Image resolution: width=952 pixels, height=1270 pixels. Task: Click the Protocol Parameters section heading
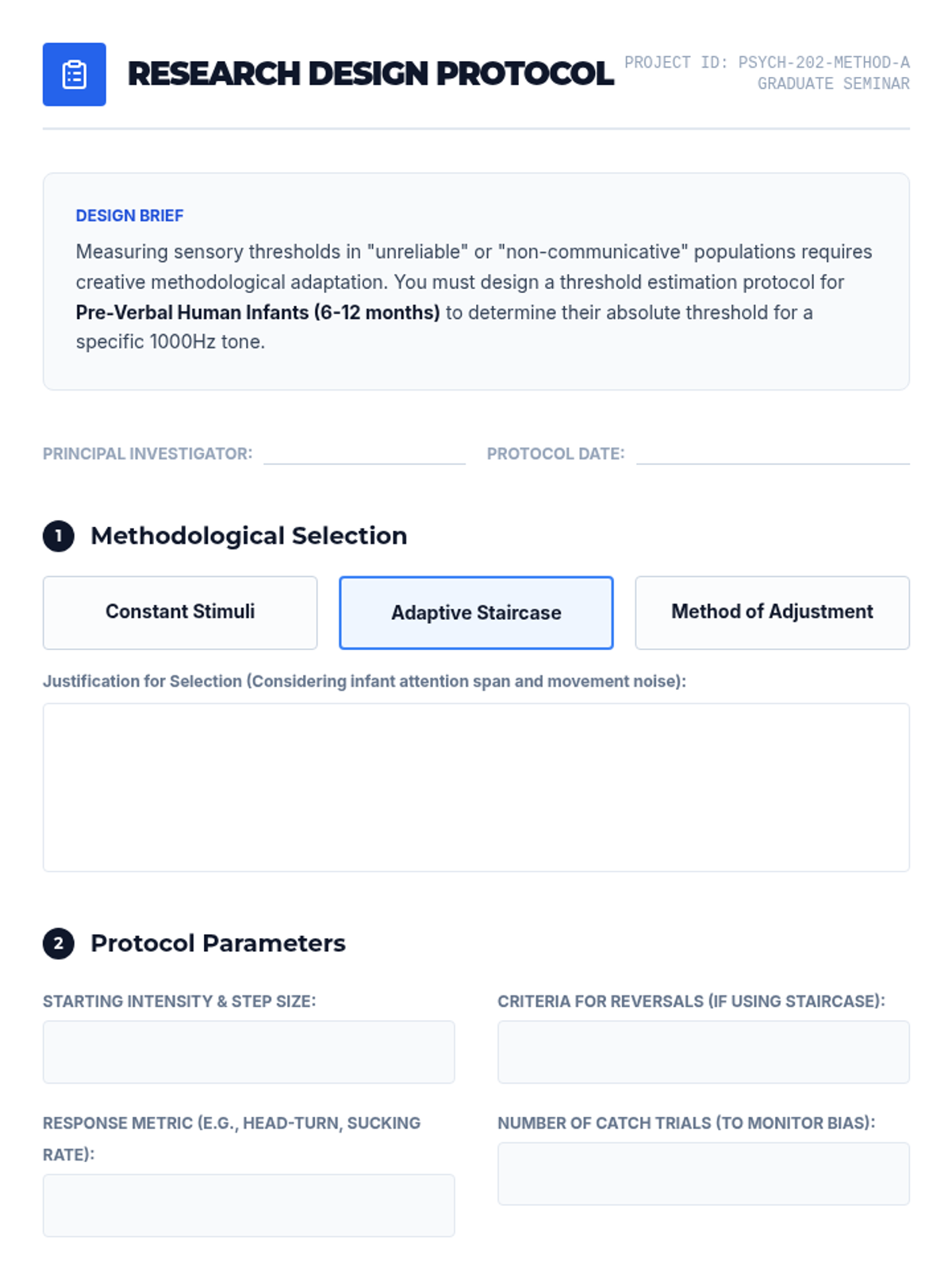point(218,943)
